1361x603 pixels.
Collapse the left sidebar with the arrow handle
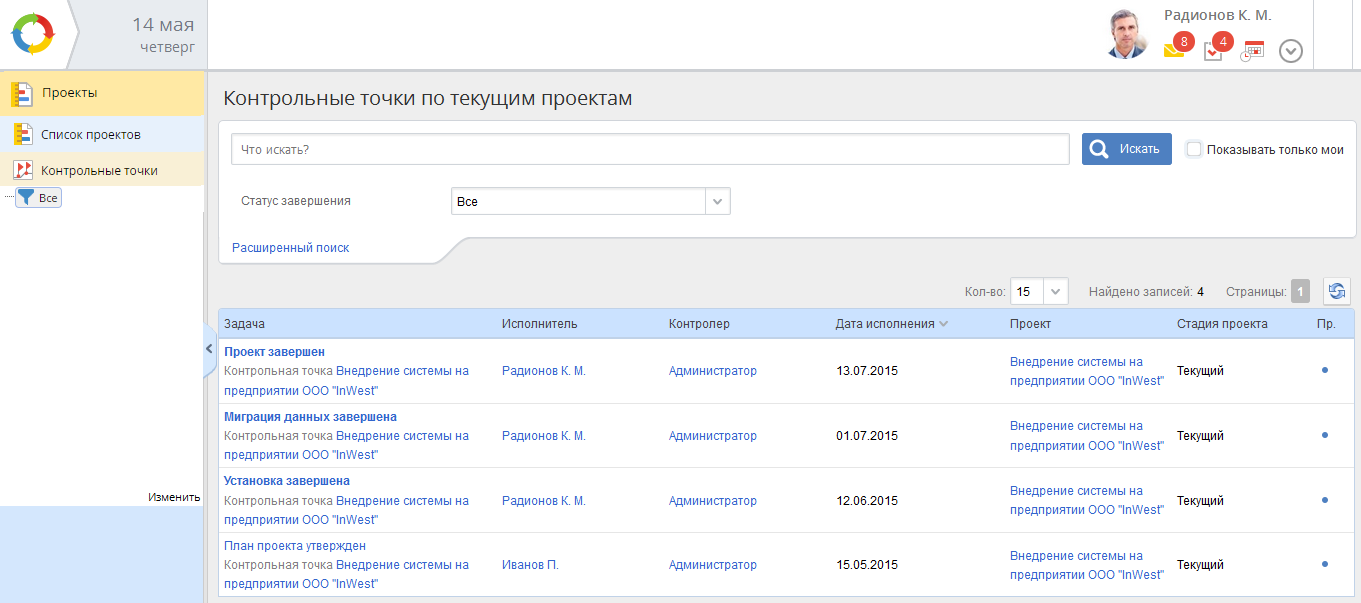coord(209,349)
